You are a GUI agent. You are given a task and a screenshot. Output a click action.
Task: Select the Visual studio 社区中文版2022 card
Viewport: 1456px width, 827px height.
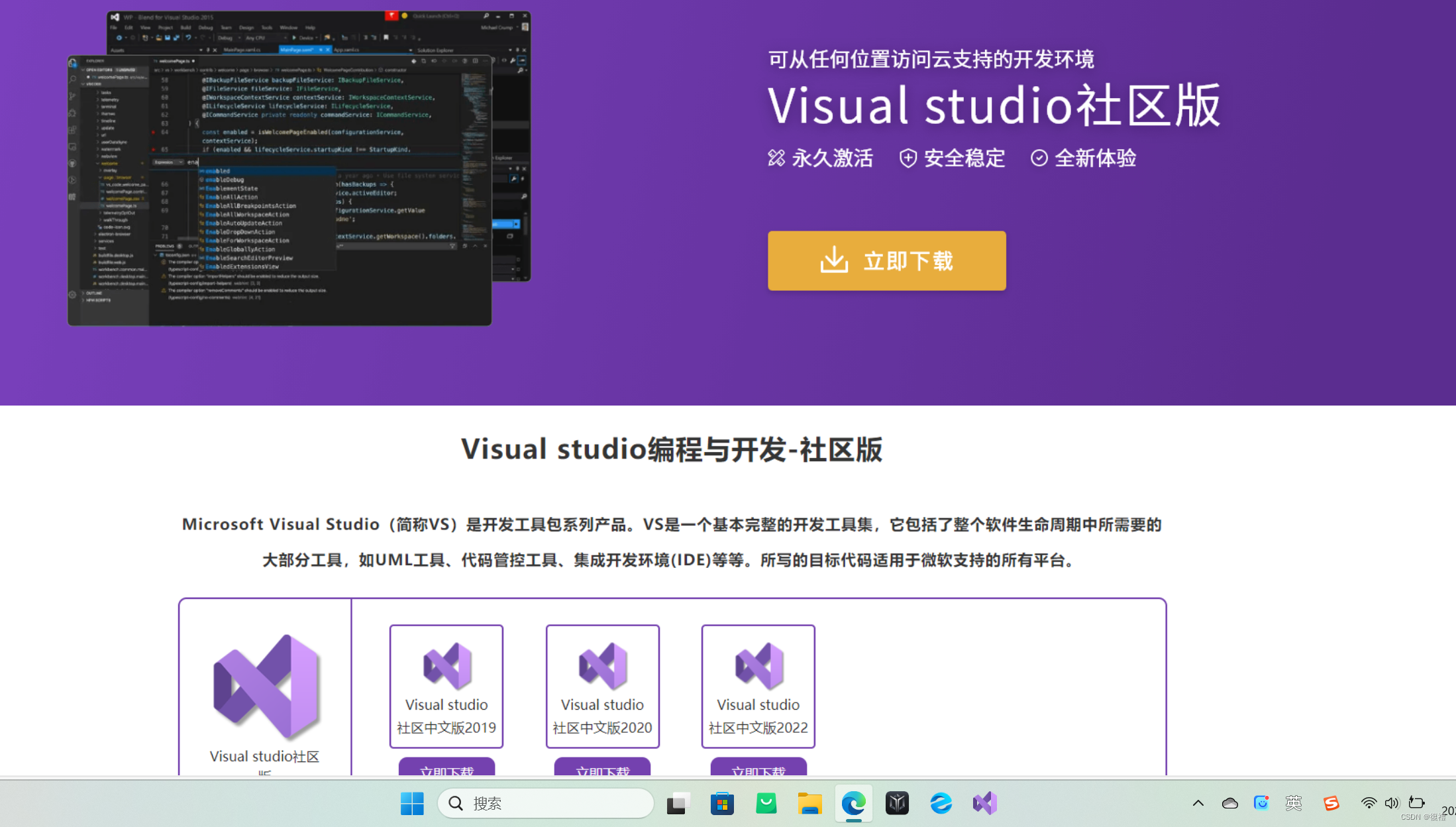(758, 686)
